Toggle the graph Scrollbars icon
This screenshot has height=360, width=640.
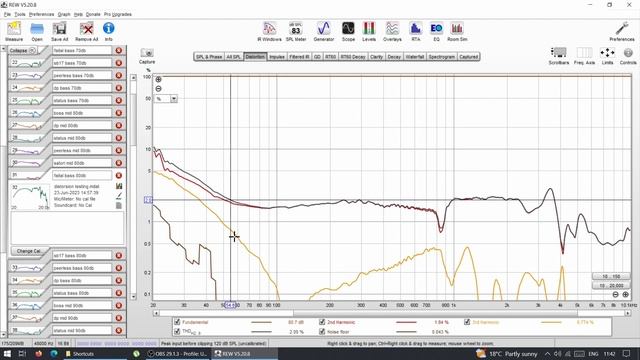tap(558, 56)
